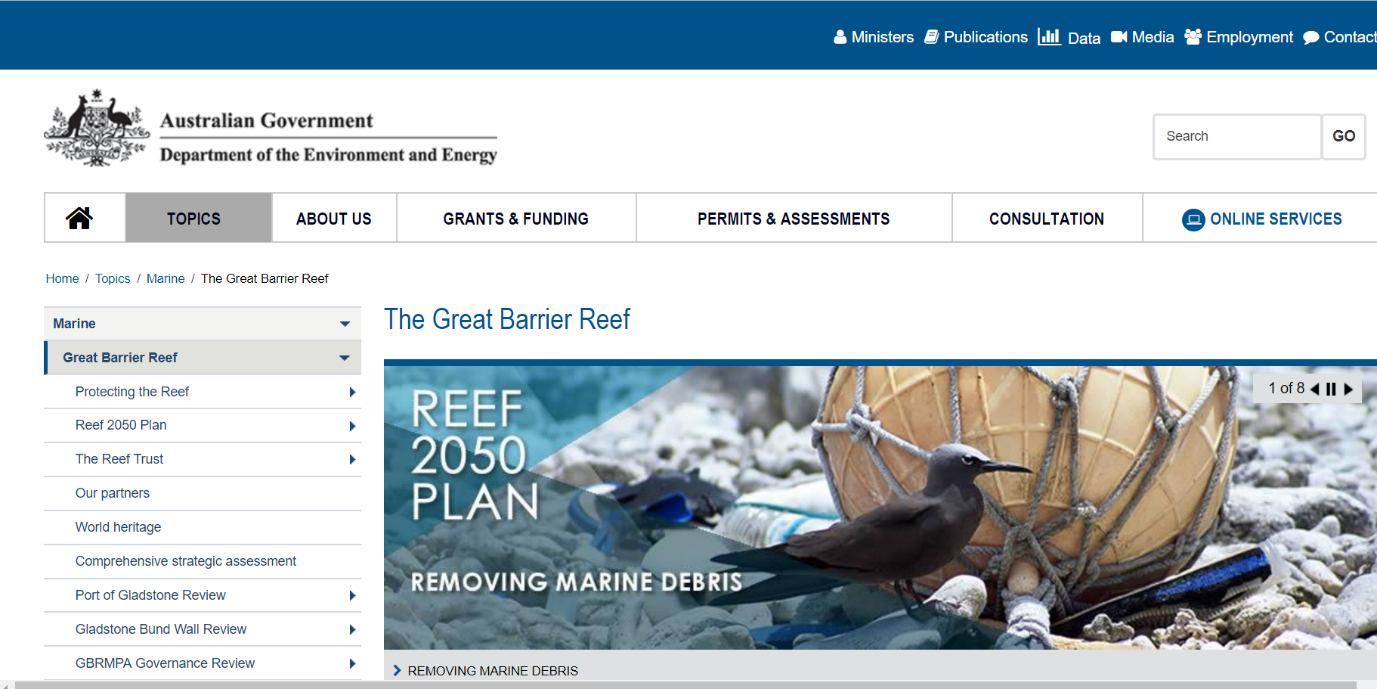This screenshot has height=689, width=1377.
Task: Open the About Us menu
Action: [334, 218]
